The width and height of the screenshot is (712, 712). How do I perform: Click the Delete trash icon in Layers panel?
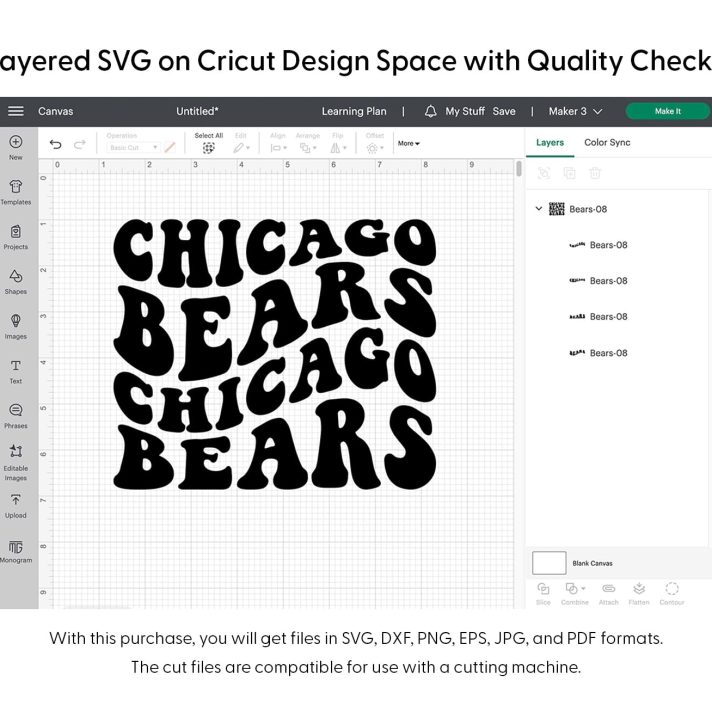[595, 173]
